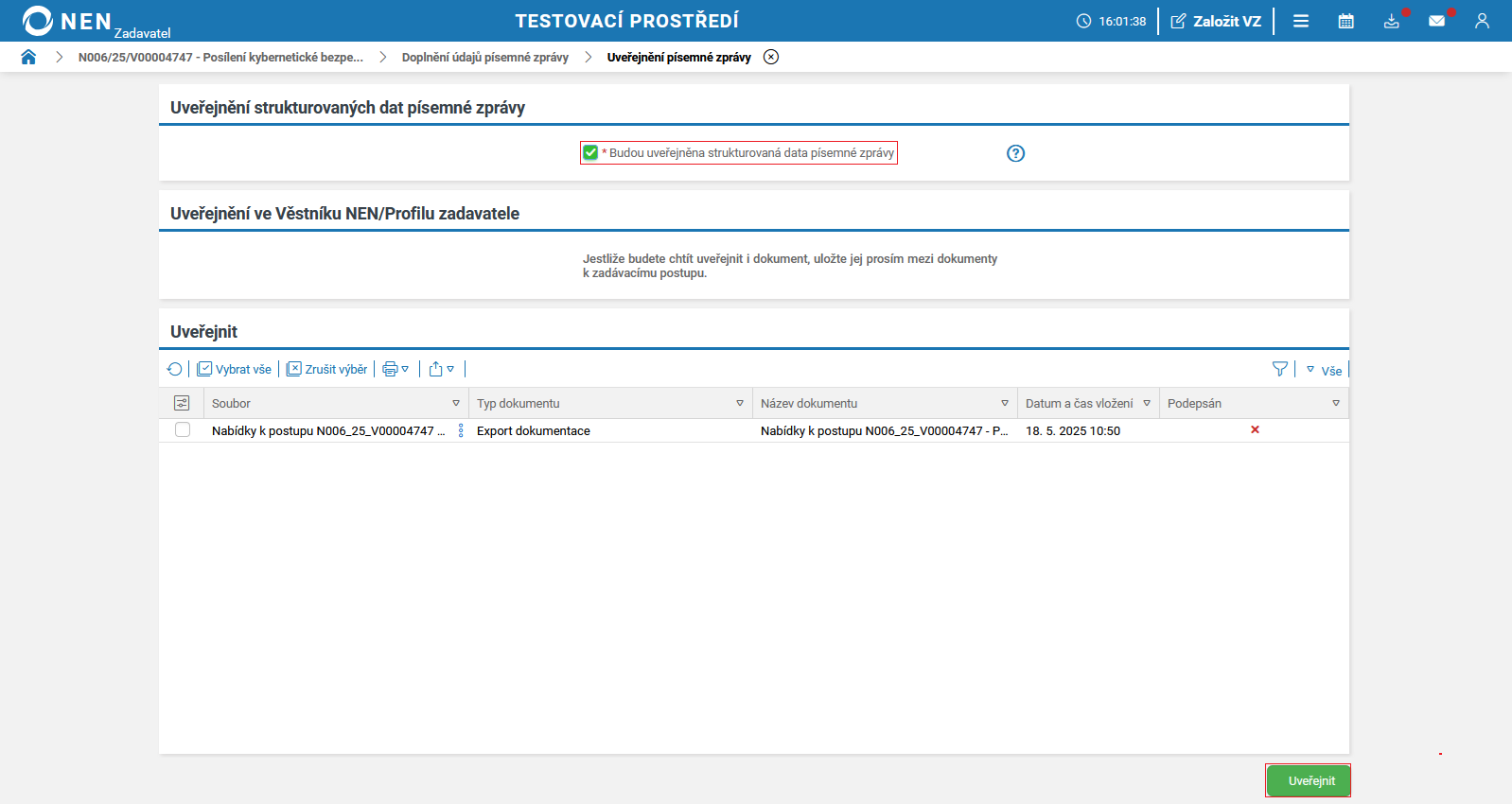Viewport: 1512px width, 804px height.
Task: Open the filter funnel icon
Action: [x=1279, y=369]
